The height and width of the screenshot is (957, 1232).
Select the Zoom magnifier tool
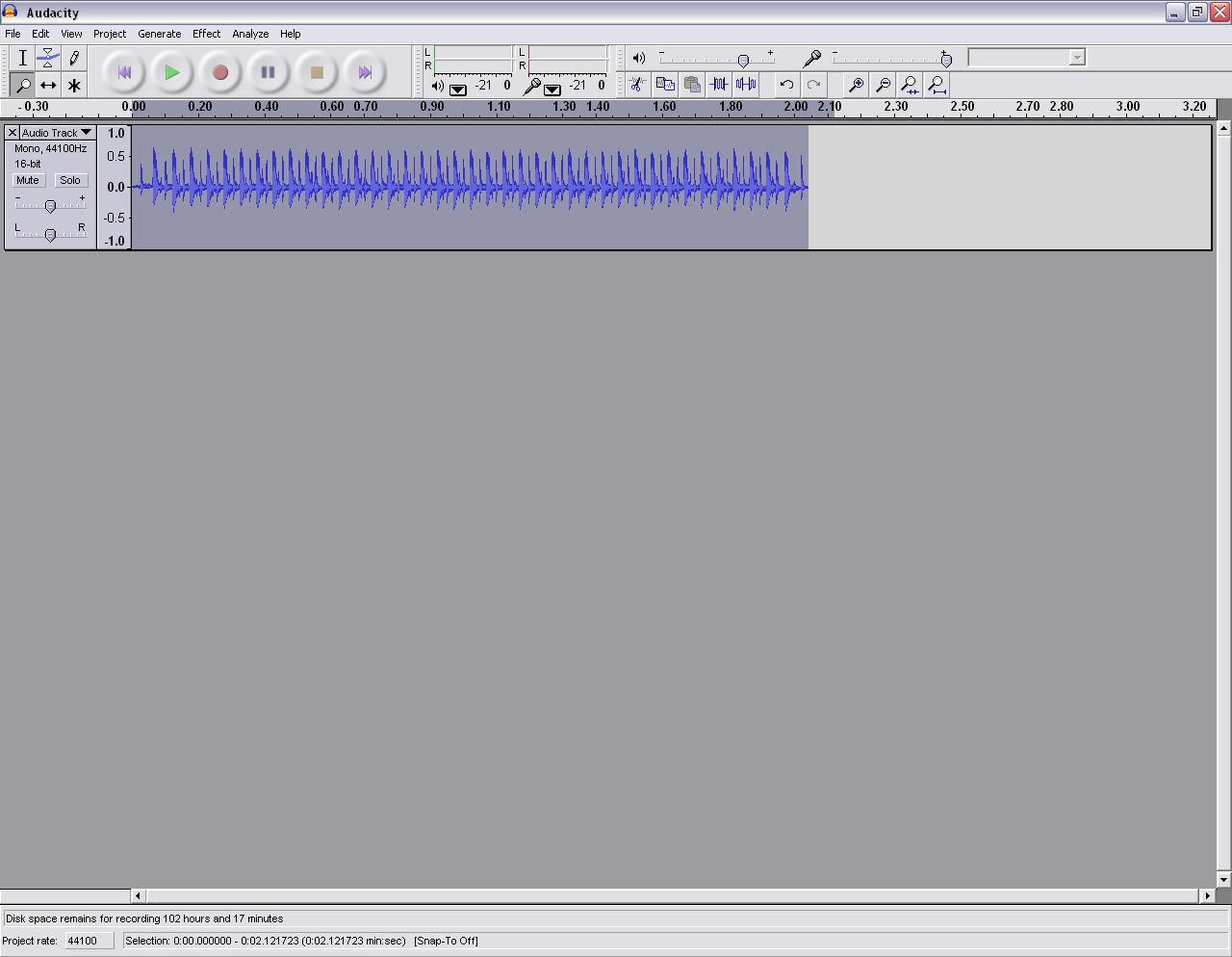22,85
